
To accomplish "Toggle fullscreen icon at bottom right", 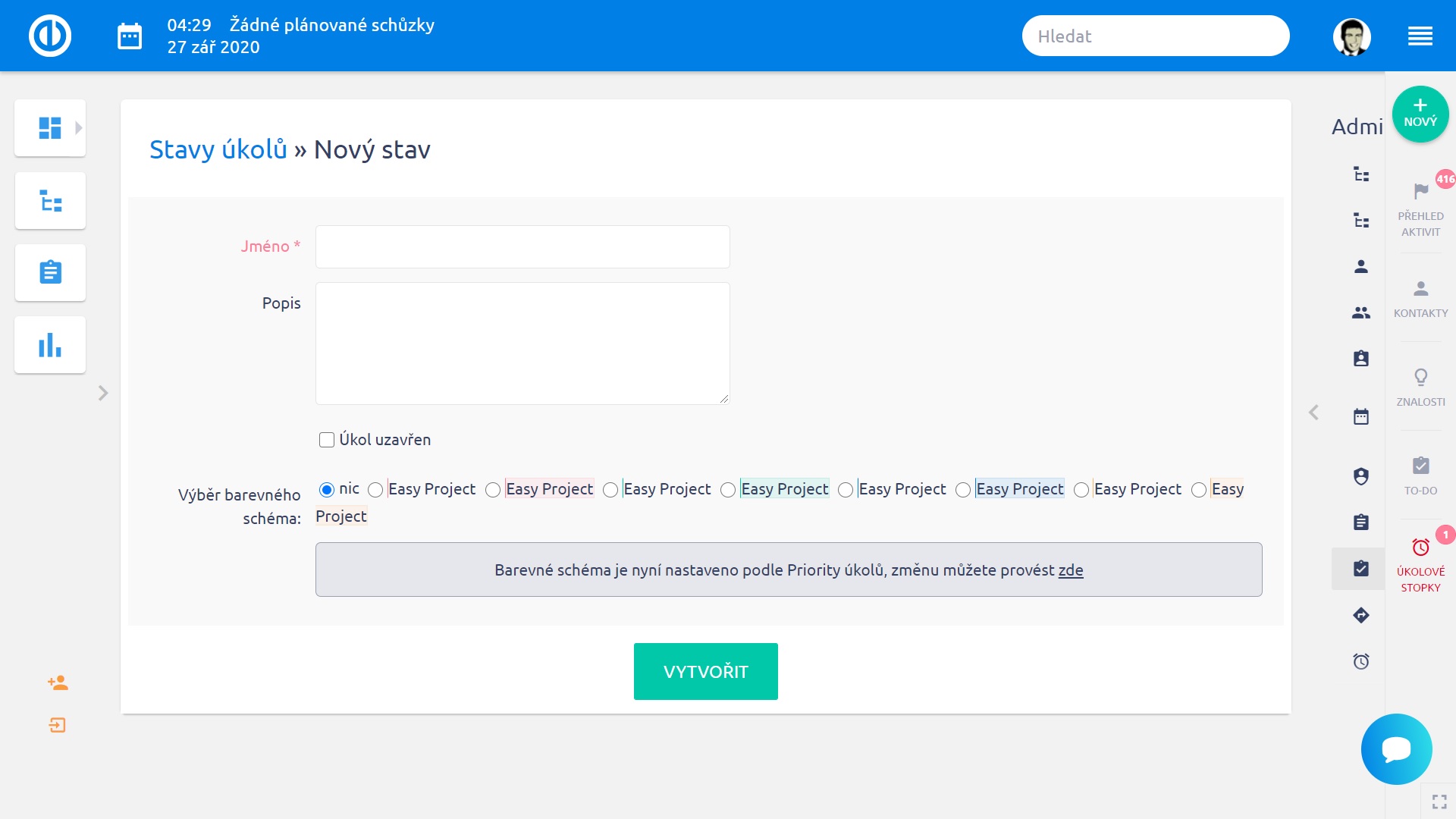I will click(1439, 802).
